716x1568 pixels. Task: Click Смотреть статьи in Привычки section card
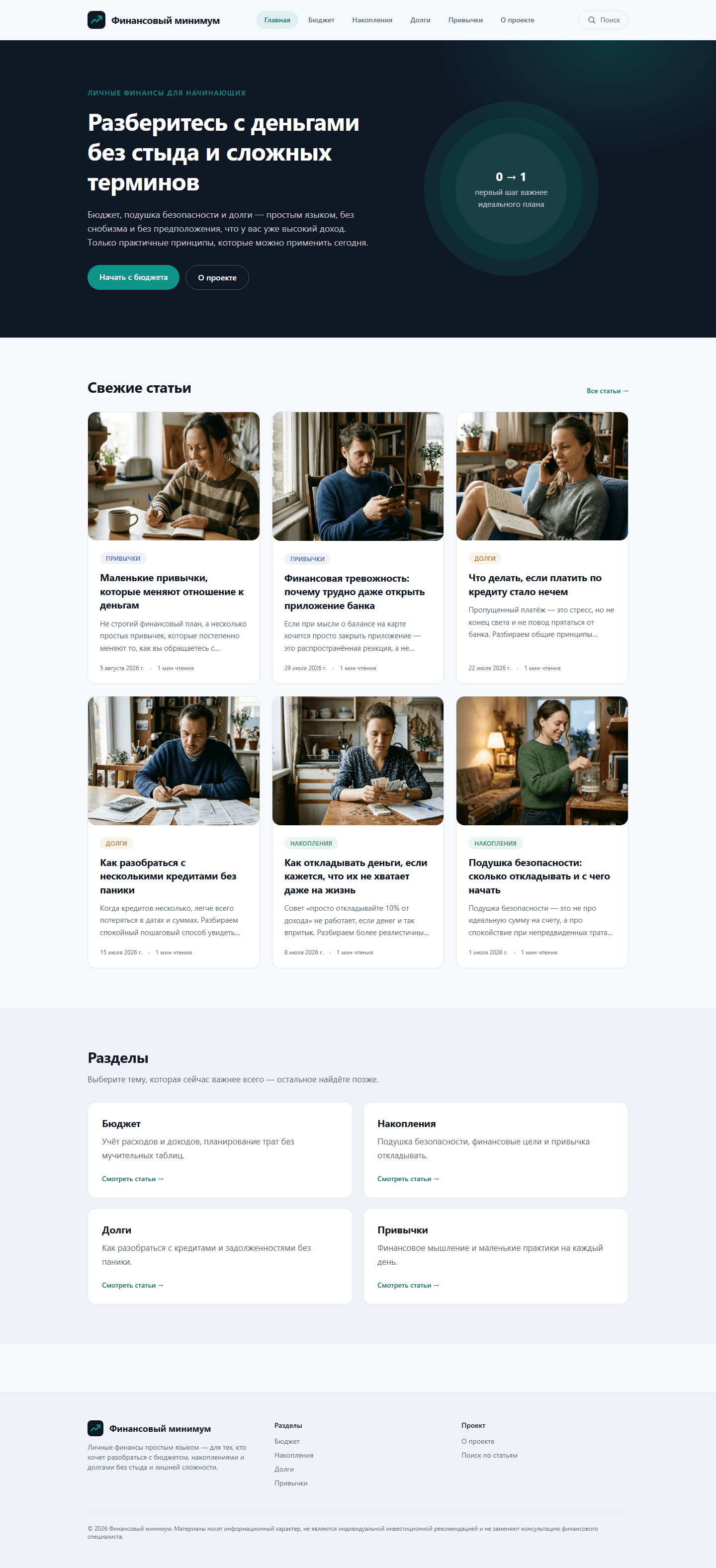click(x=408, y=1286)
